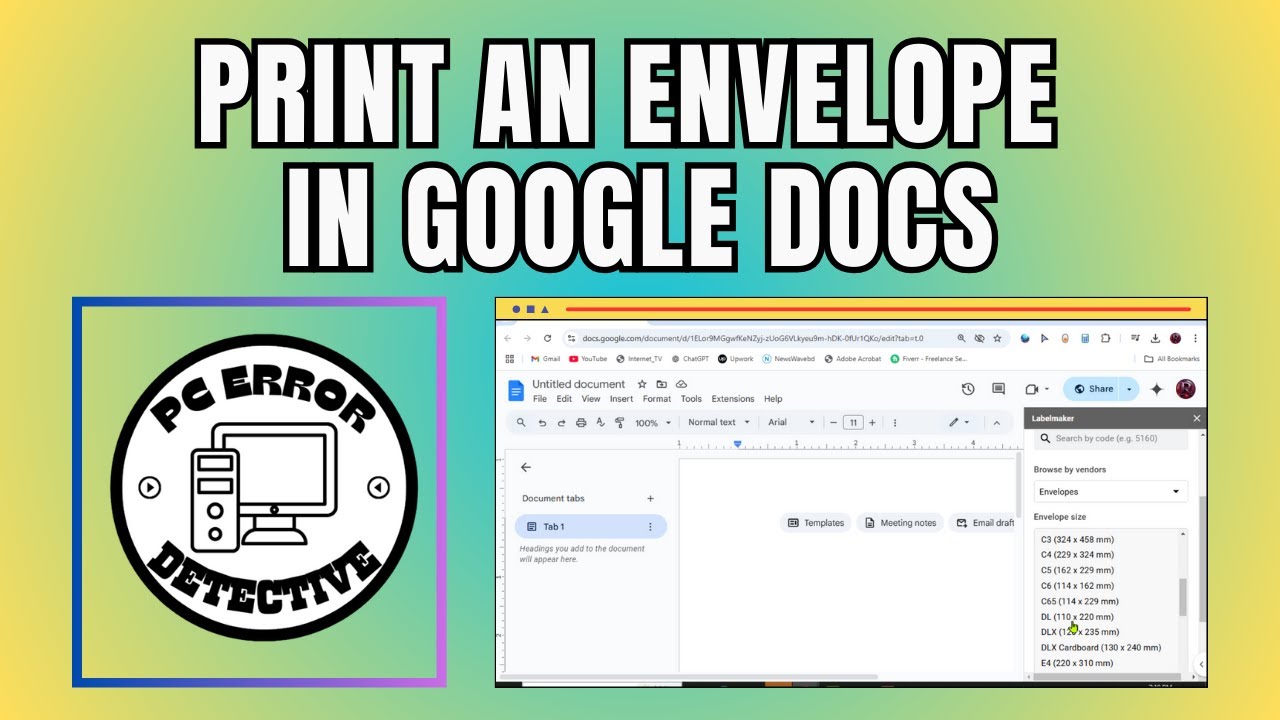Image resolution: width=1280 pixels, height=720 pixels.
Task: Click the toolbar search magnifier icon
Action: [521, 423]
